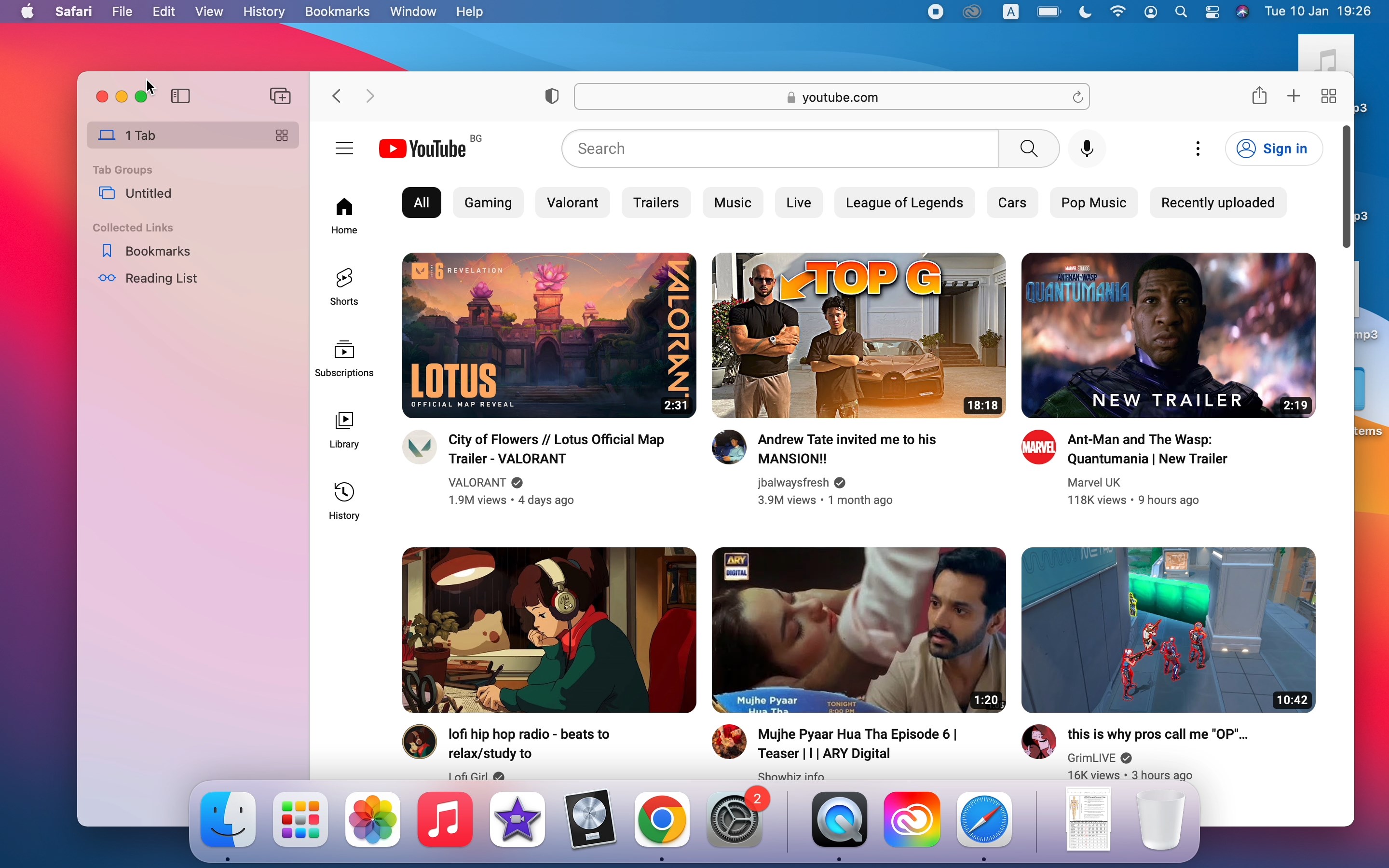Open the tab grid icon in 1 Tab row

pos(282,136)
